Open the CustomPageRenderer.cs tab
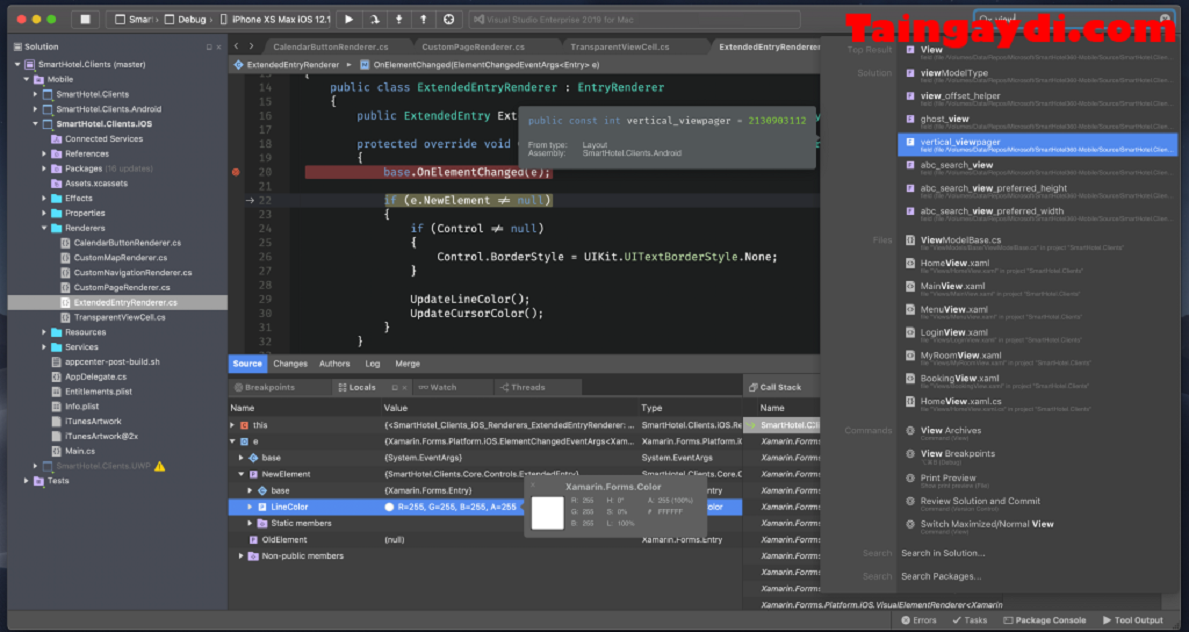The width and height of the screenshot is (1189, 632). tap(473, 47)
